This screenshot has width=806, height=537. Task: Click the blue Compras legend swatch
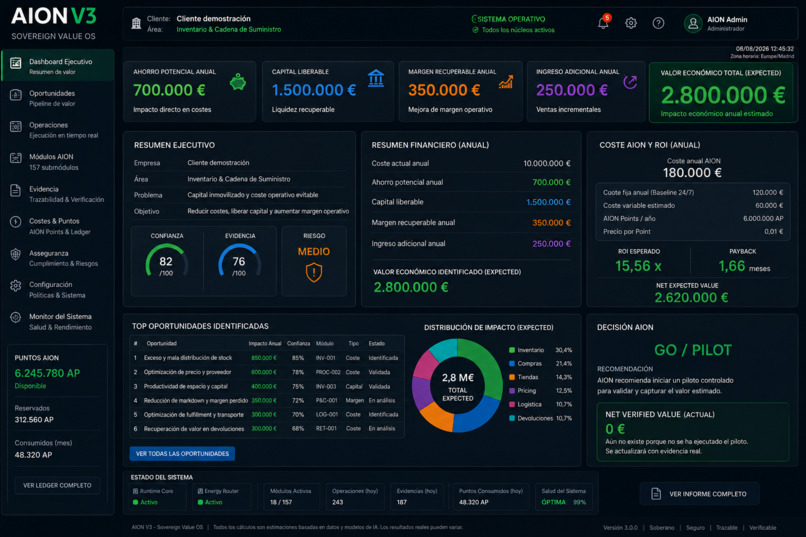(x=512, y=363)
